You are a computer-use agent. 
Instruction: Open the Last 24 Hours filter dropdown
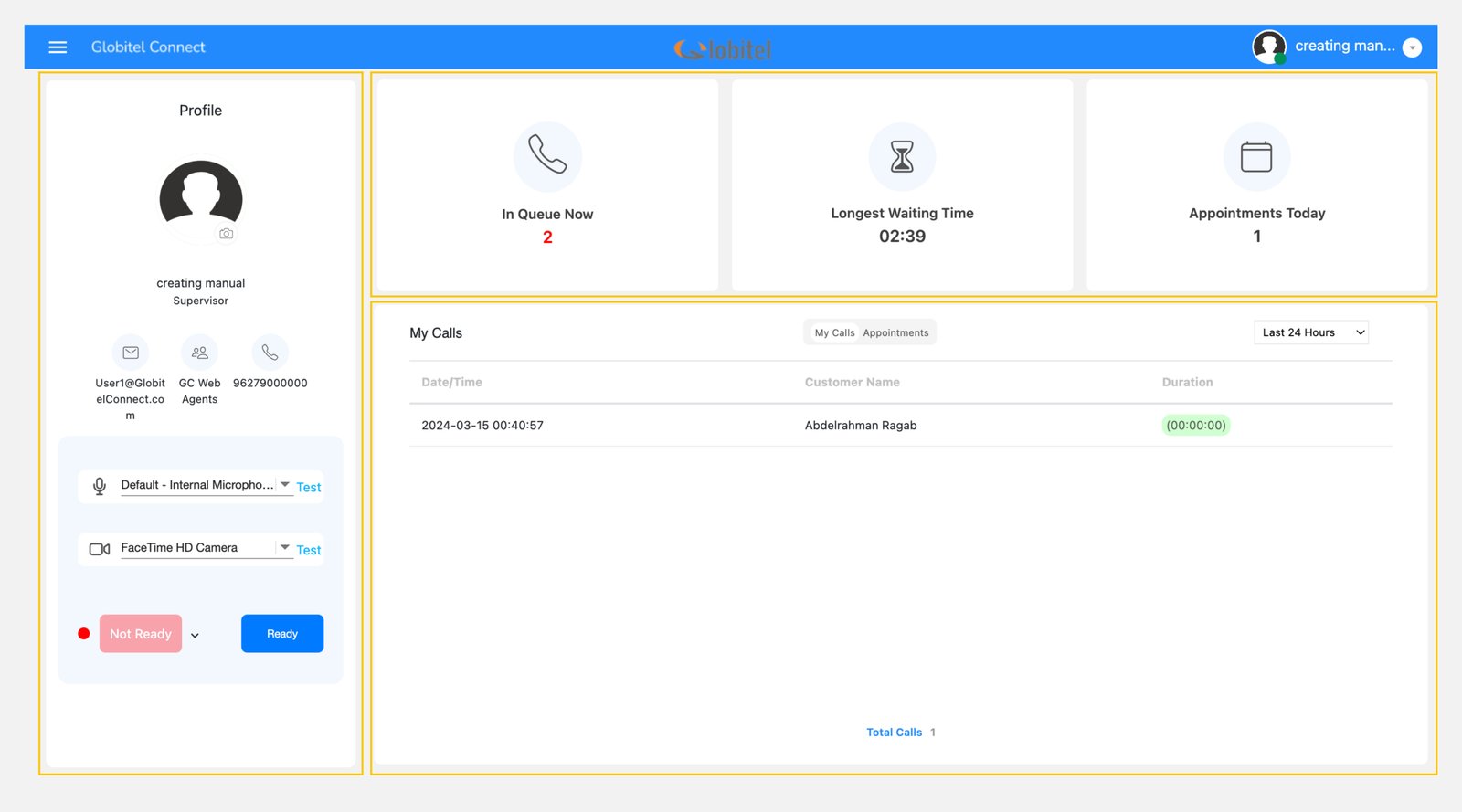tap(1311, 332)
